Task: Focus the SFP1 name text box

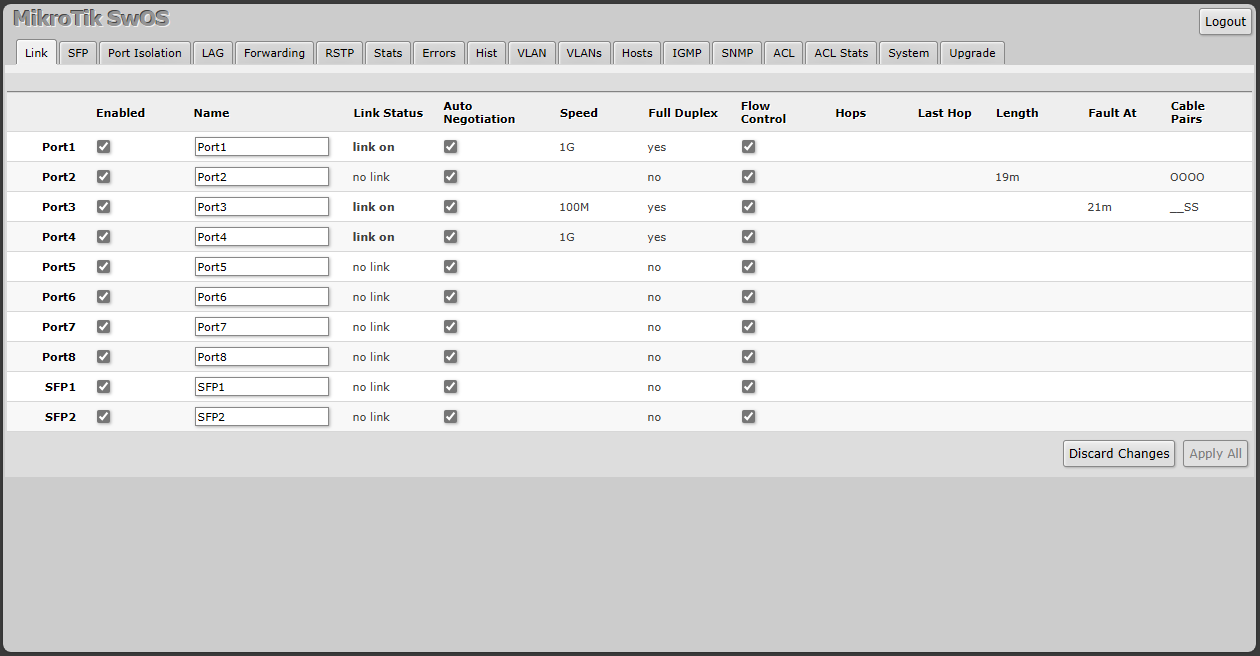Action: pos(261,387)
